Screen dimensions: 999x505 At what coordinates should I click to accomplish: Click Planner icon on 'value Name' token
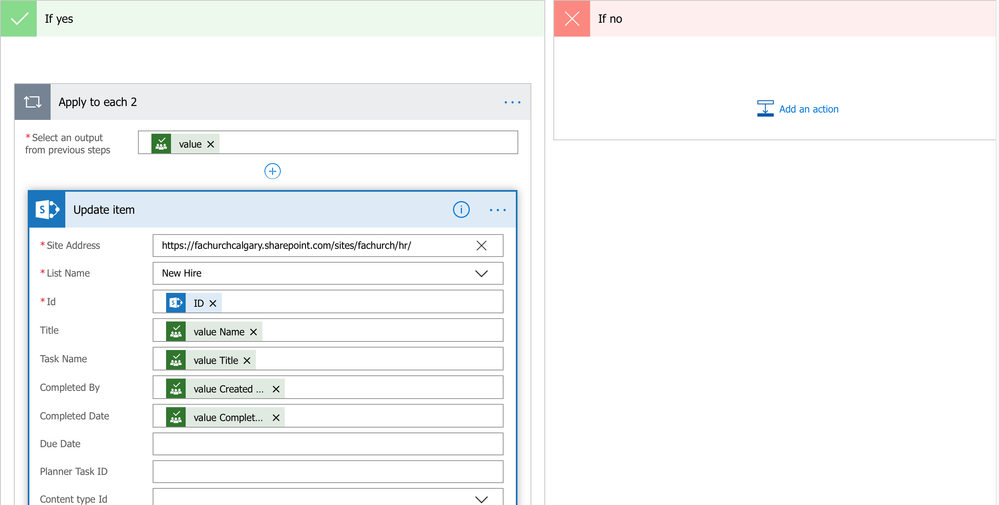[176, 331]
